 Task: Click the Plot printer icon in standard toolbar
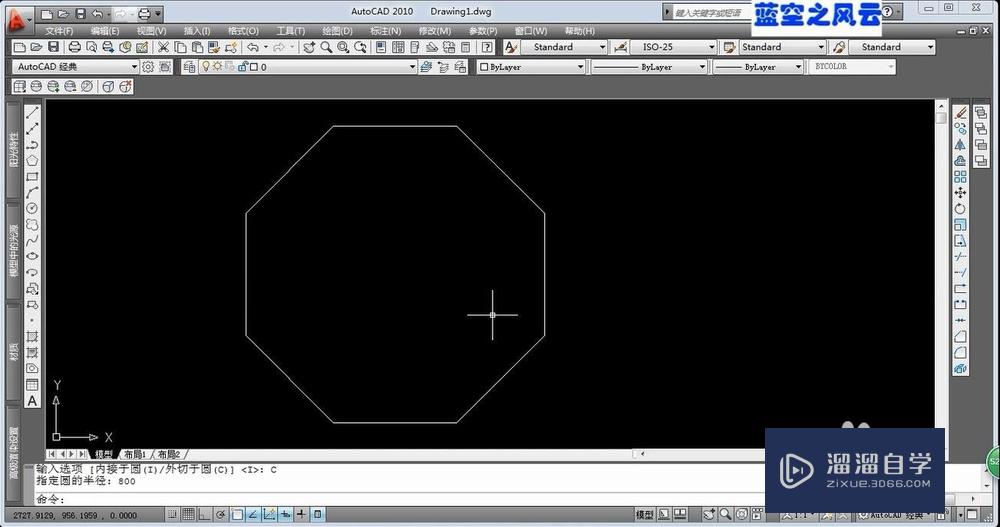coord(75,47)
